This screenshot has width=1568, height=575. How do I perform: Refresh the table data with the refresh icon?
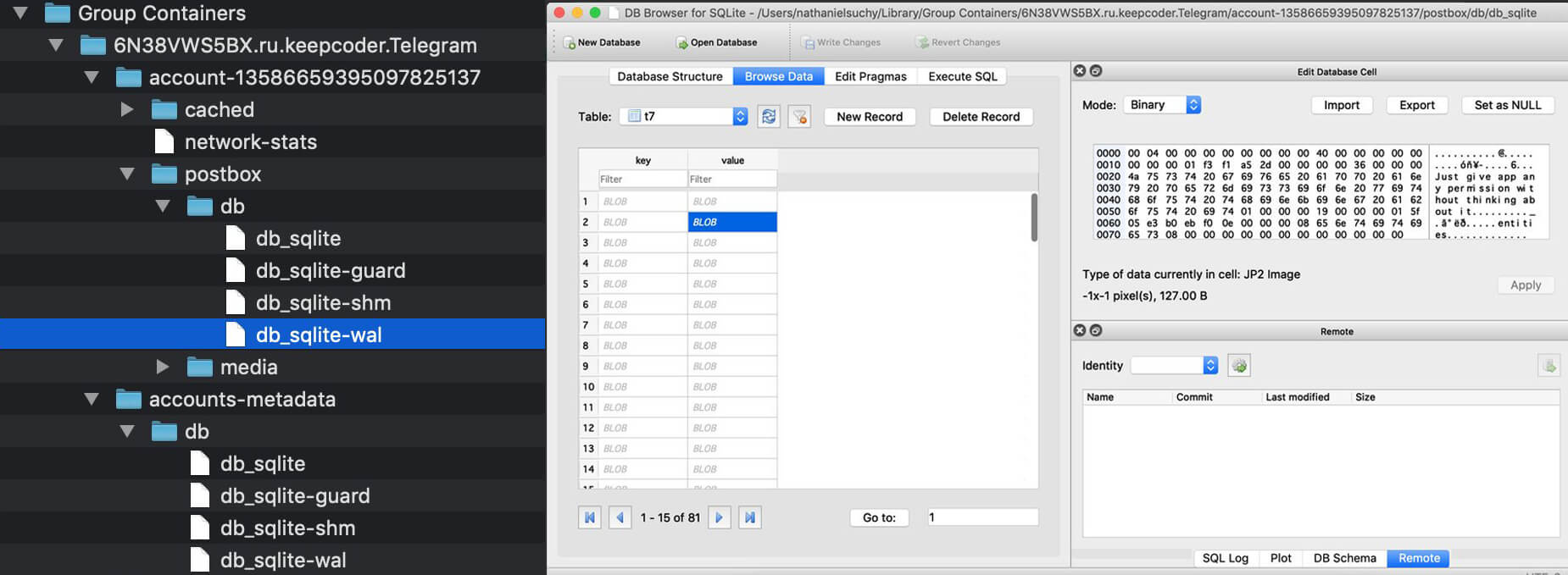769,117
